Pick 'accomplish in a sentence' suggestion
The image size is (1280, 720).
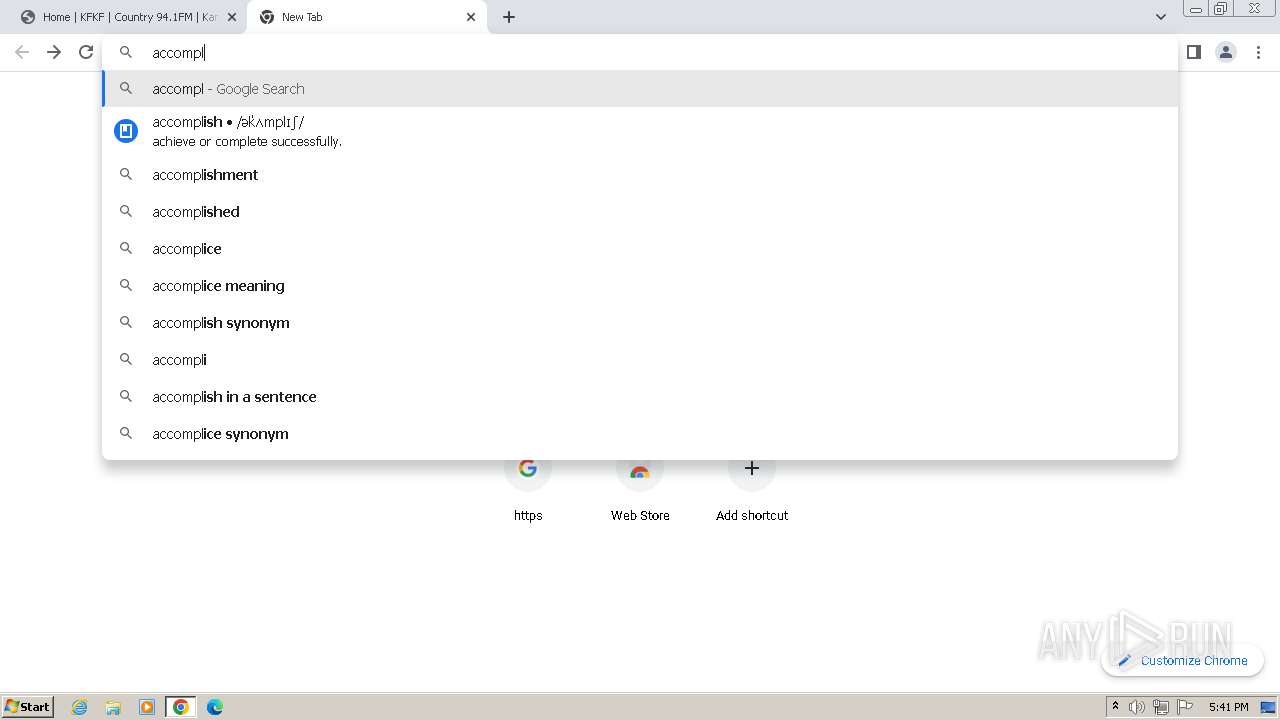640,397
